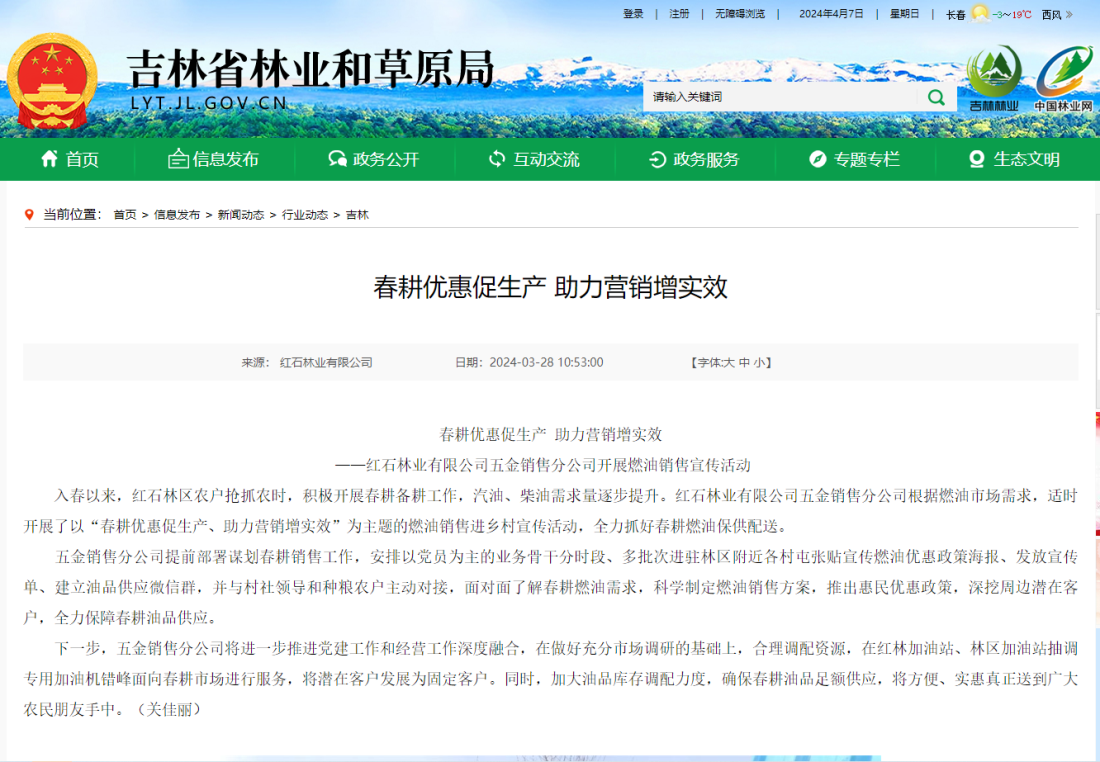Click the keyword search input field
Screen dimensions: 1100x762
[780, 97]
